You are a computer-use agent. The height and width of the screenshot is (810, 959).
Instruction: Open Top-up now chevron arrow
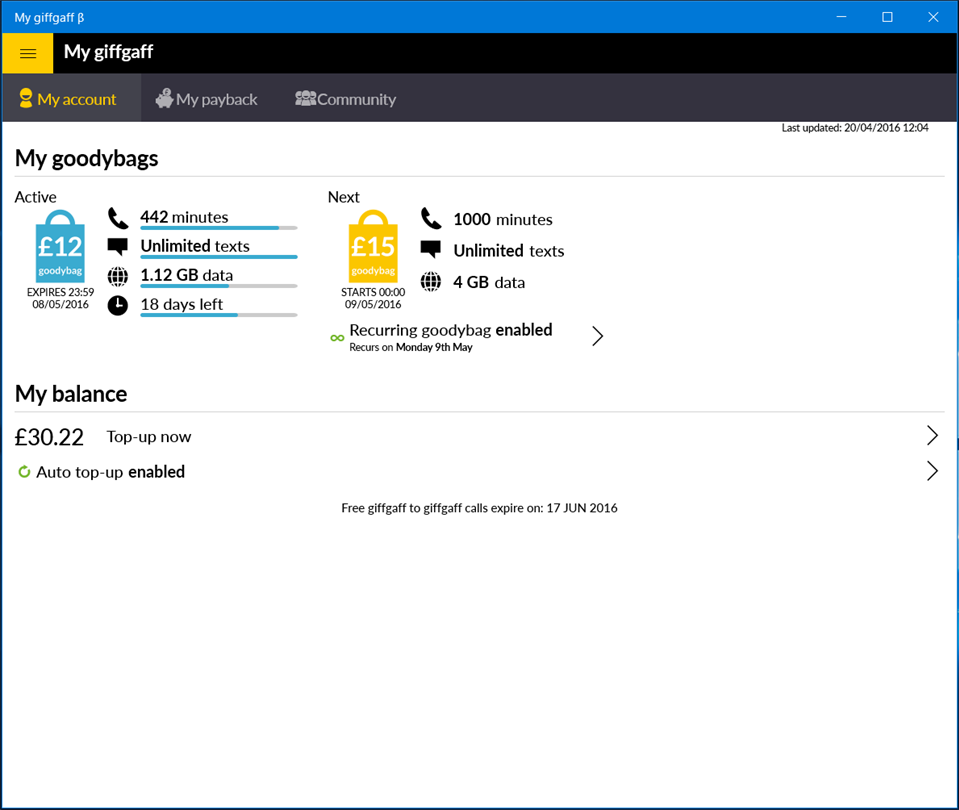click(931, 436)
